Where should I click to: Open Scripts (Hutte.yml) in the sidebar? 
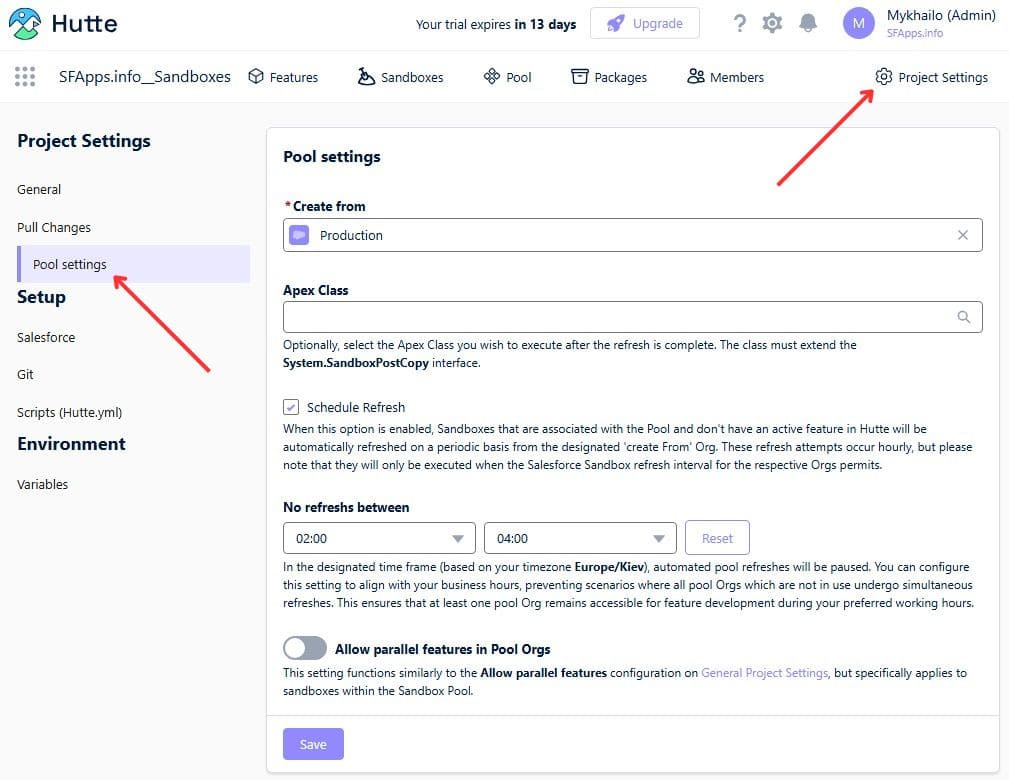(69, 412)
